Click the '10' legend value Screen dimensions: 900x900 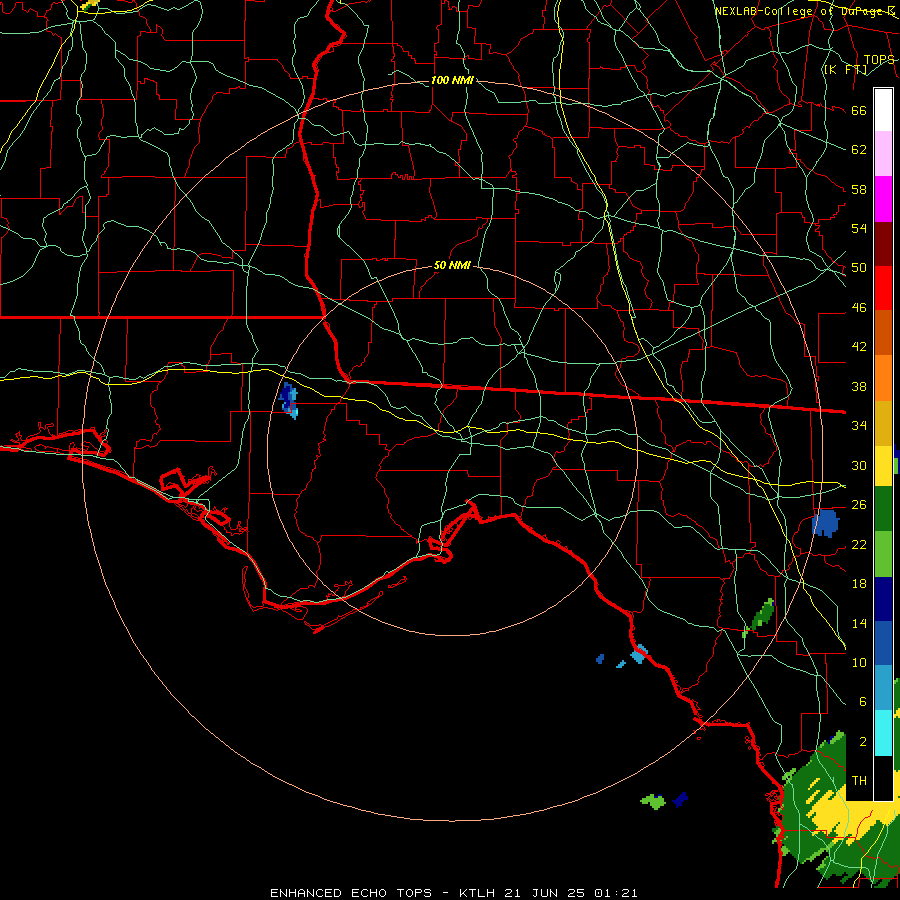pyautogui.click(x=859, y=662)
